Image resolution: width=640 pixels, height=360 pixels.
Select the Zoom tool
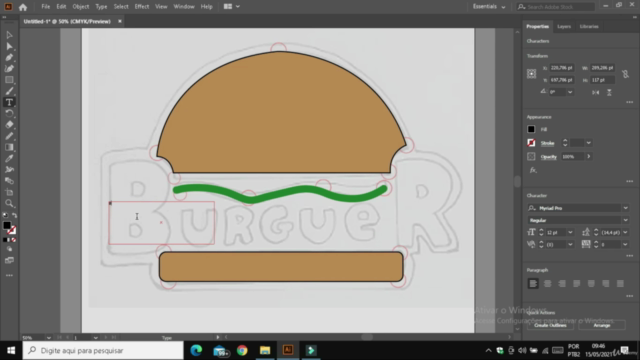point(9,203)
